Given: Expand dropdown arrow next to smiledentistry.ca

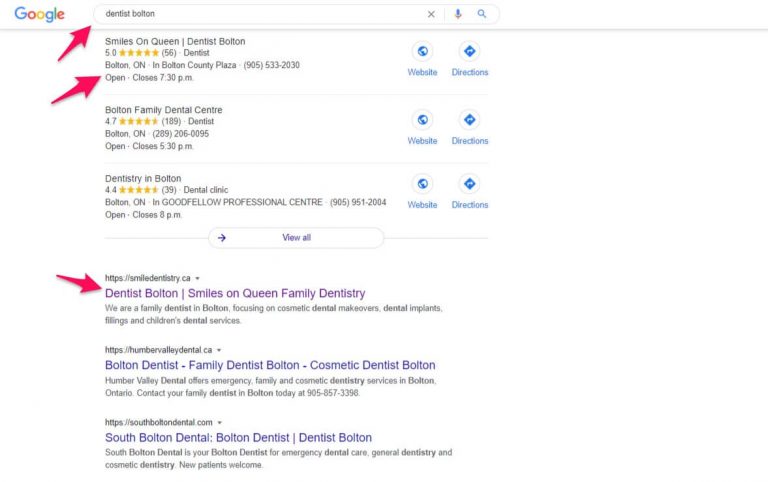Looking at the screenshot, I should [x=197, y=278].
